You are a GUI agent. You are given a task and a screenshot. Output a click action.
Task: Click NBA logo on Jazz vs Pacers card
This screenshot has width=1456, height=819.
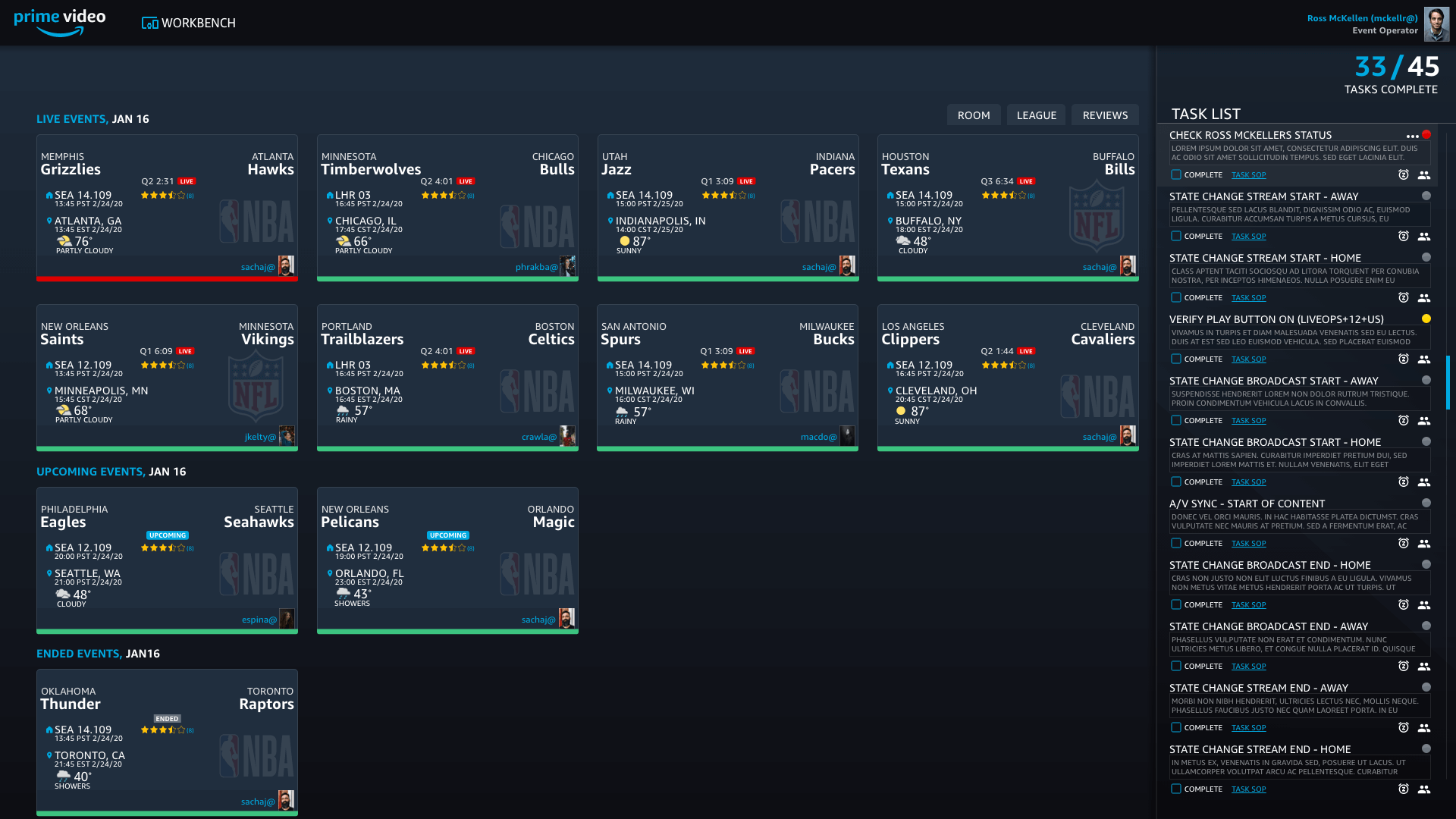click(x=817, y=221)
